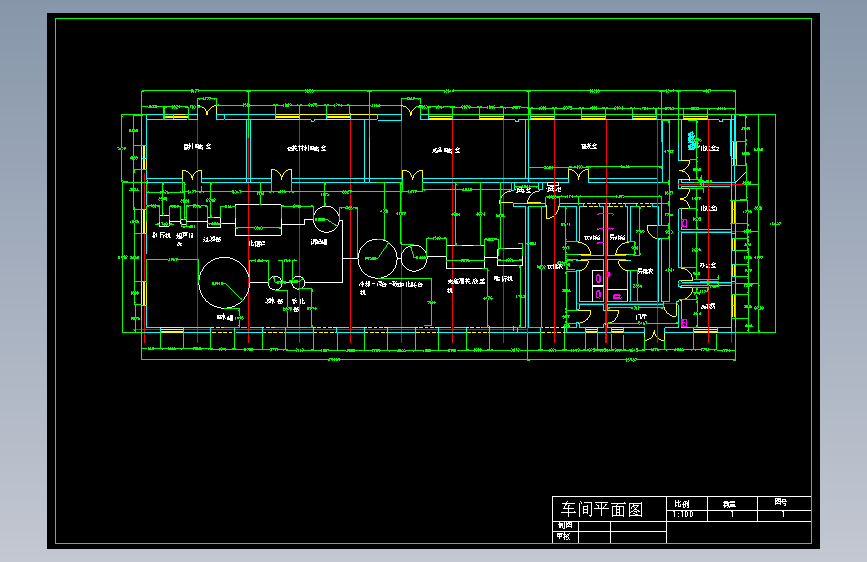Click the 门厅 room label
The height and width of the screenshot is (562, 867).
pyautogui.click(x=641, y=318)
